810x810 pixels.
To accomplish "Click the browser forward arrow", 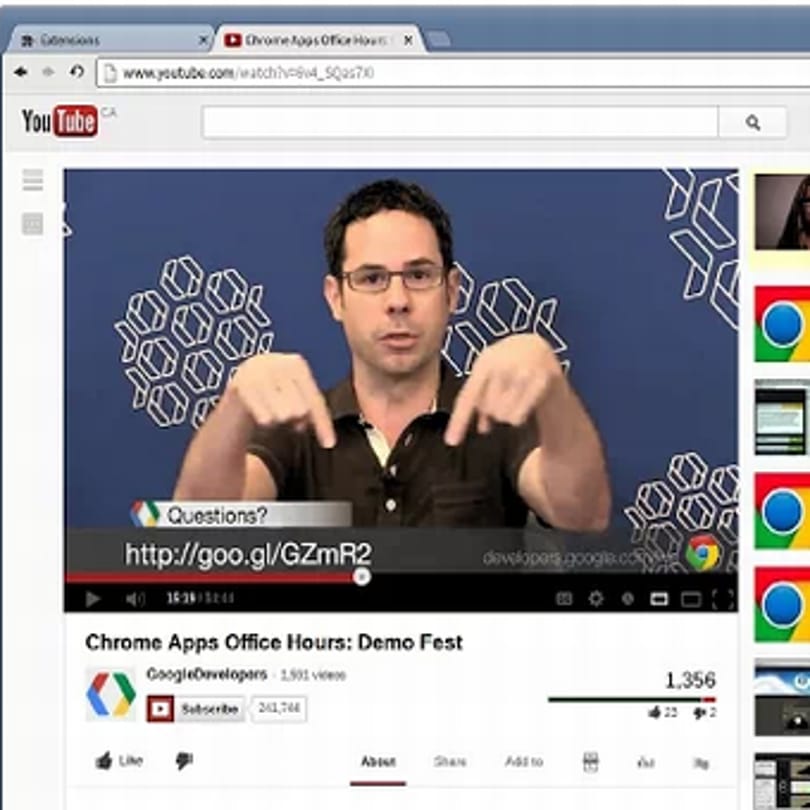I will tap(48, 72).
